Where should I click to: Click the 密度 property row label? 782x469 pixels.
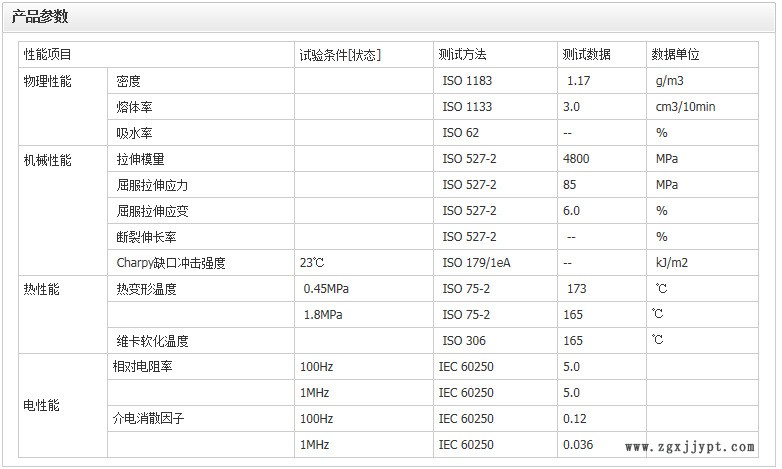128,81
